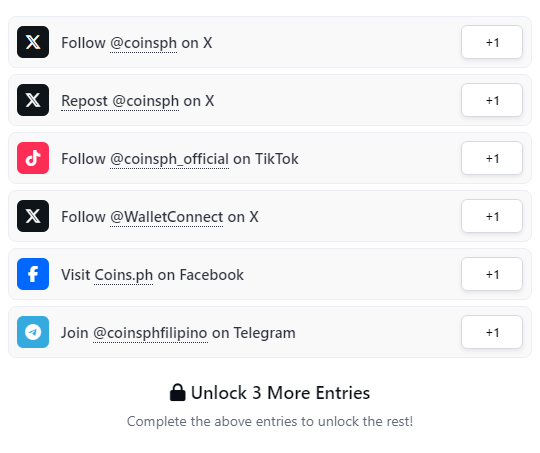Claim +1 for Repost @coinsph on X
Image resolution: width=540 pixels, height=453 pixels.
(492, 100)
